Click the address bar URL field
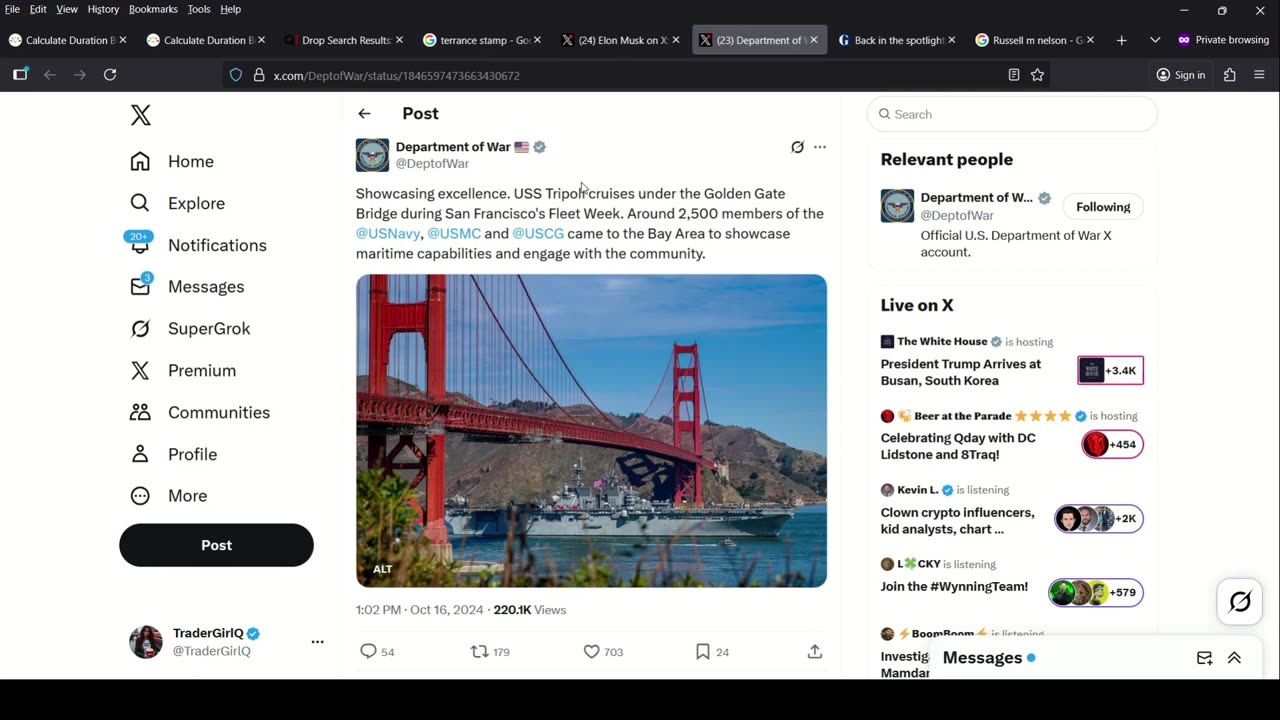 click(x=635, y=75)
